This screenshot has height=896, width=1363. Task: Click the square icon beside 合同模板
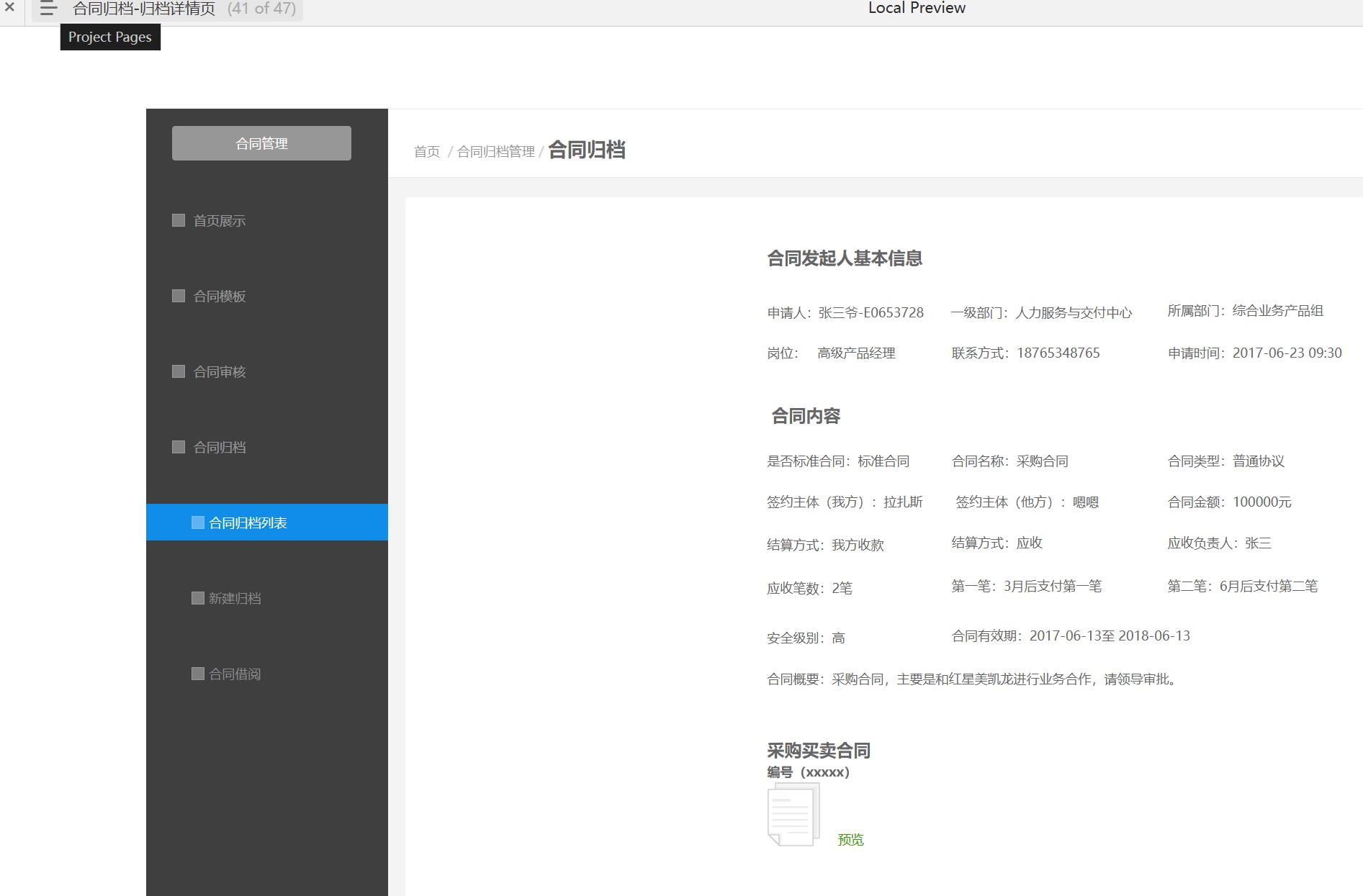179,296
